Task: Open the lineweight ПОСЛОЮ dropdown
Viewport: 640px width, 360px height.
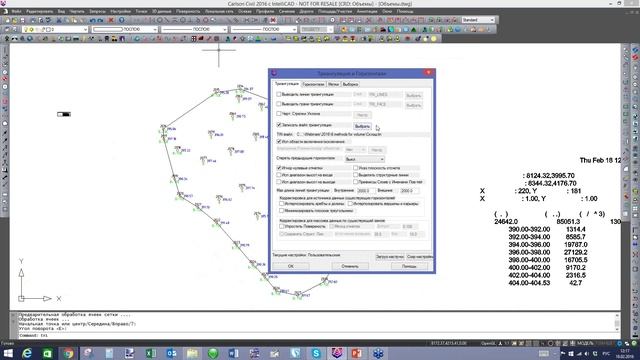Action: (x=263, y=29)
